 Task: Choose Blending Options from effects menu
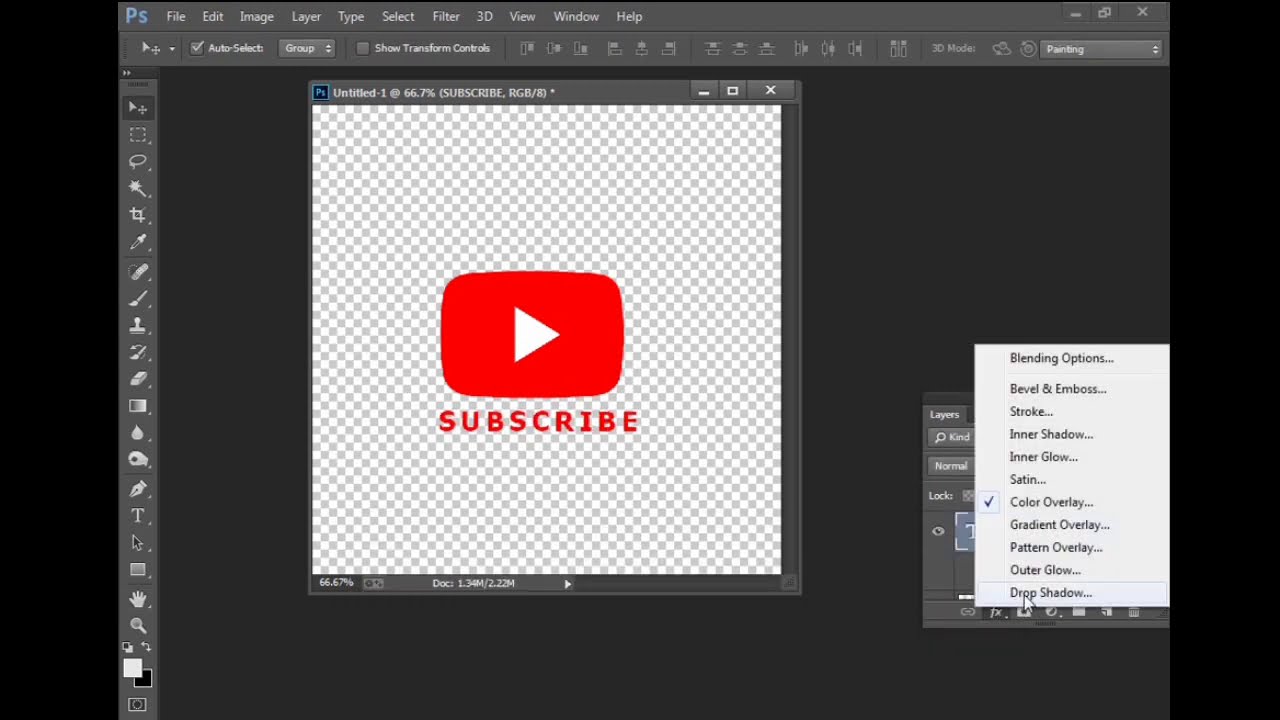point(1072,358)
